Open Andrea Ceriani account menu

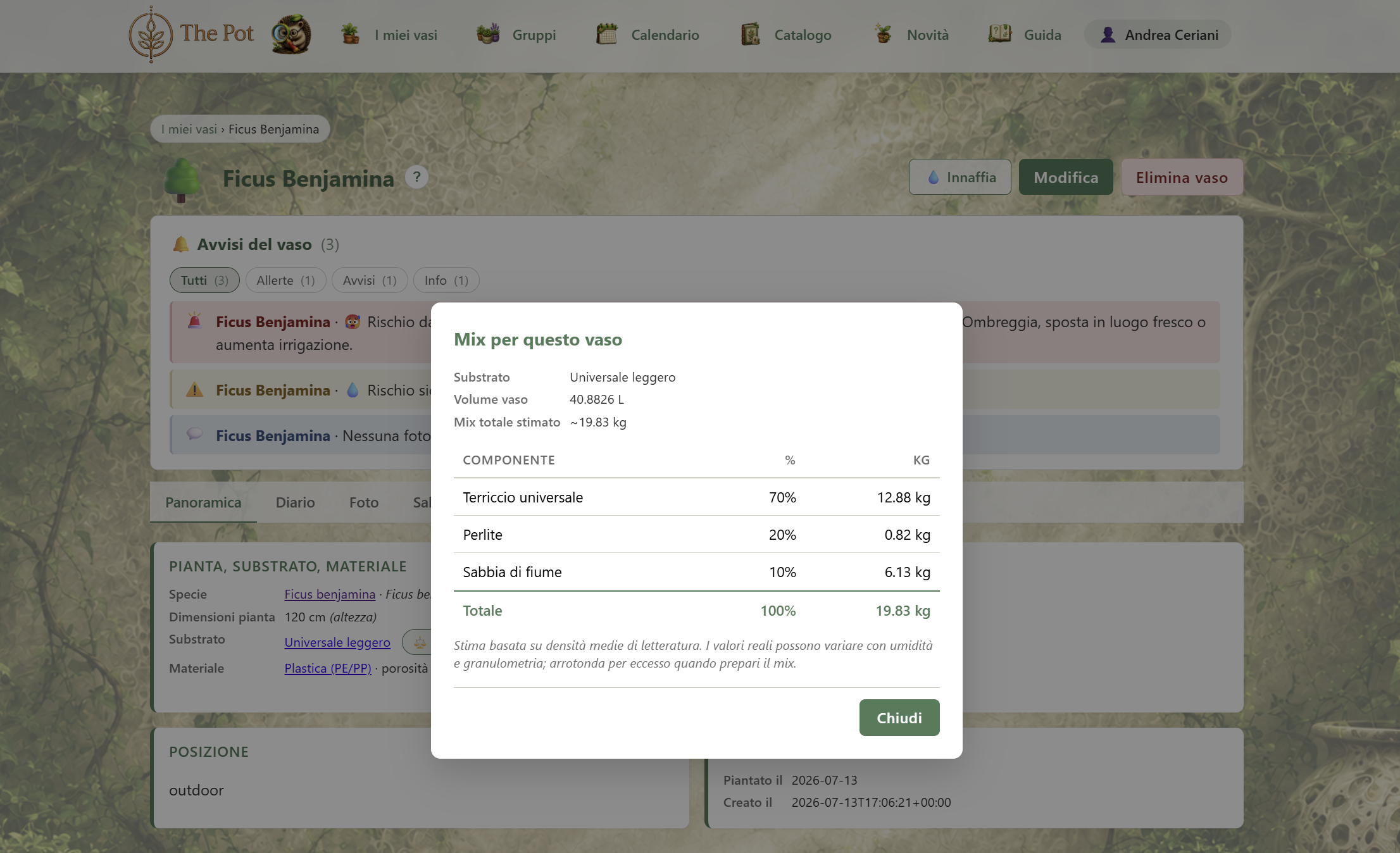click(1158, 34)
